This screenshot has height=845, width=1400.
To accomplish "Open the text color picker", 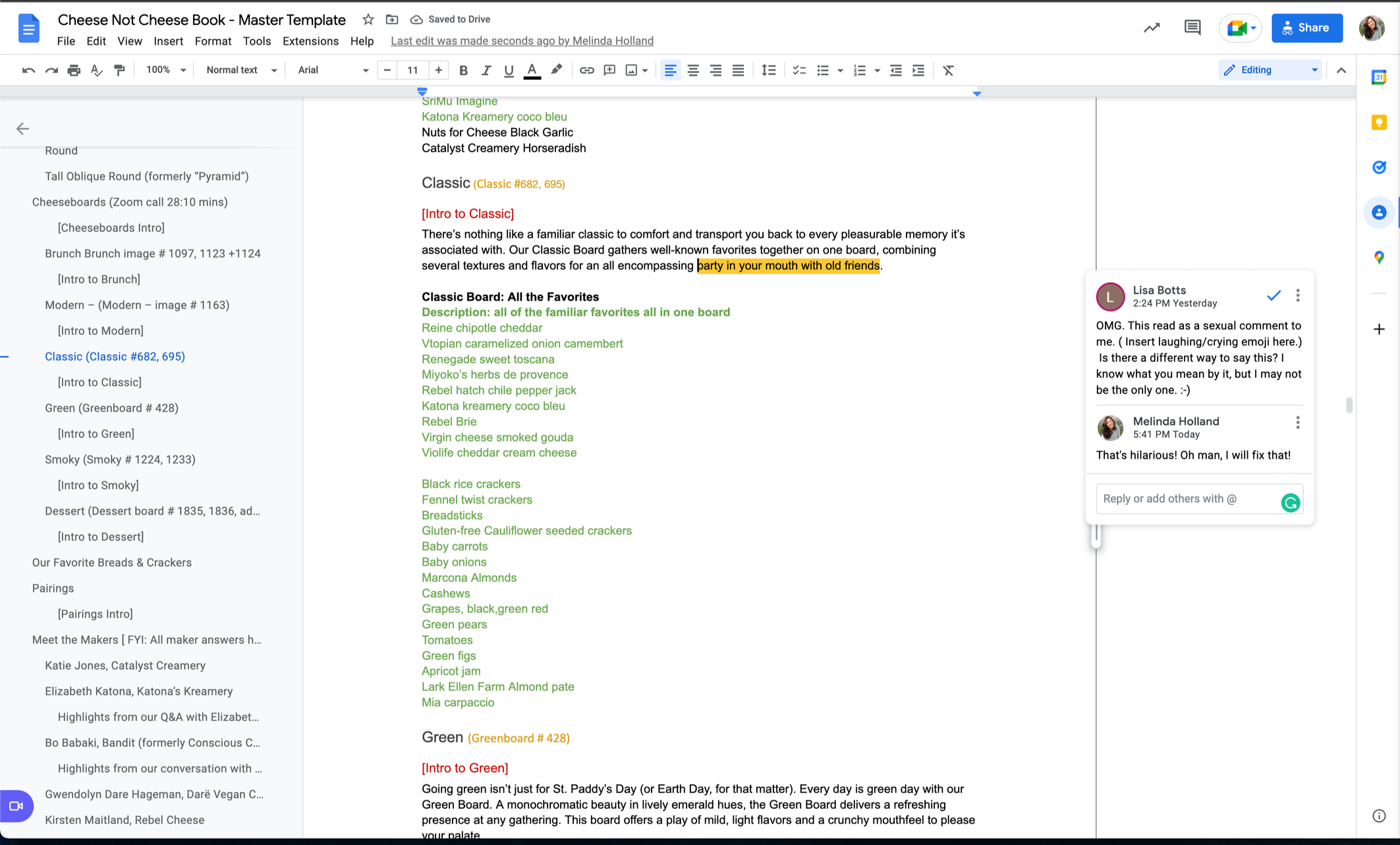I will point(532,71).
